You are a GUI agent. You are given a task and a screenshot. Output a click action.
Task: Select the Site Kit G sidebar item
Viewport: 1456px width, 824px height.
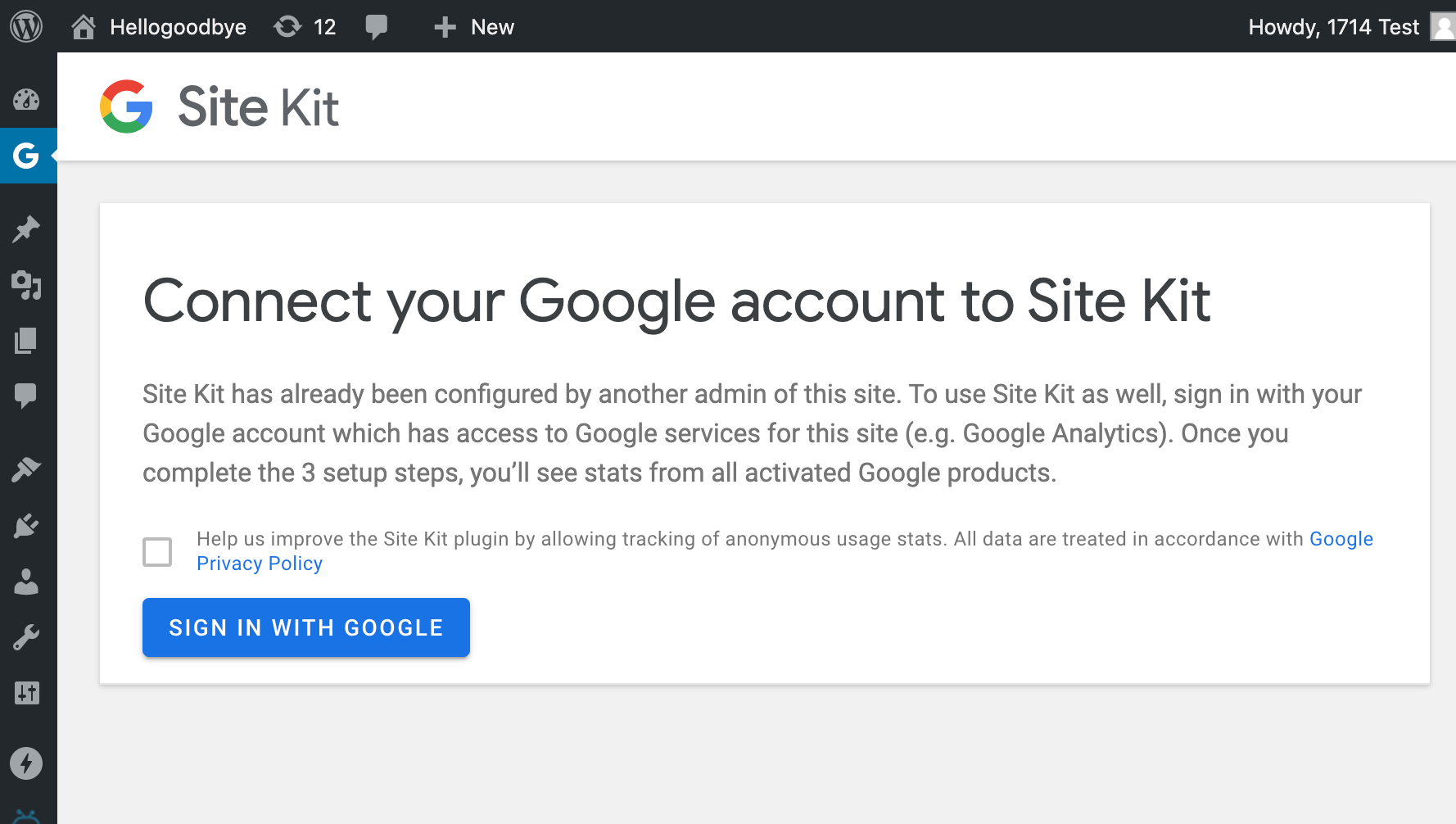pyautogui.click(x=26, y=156)
